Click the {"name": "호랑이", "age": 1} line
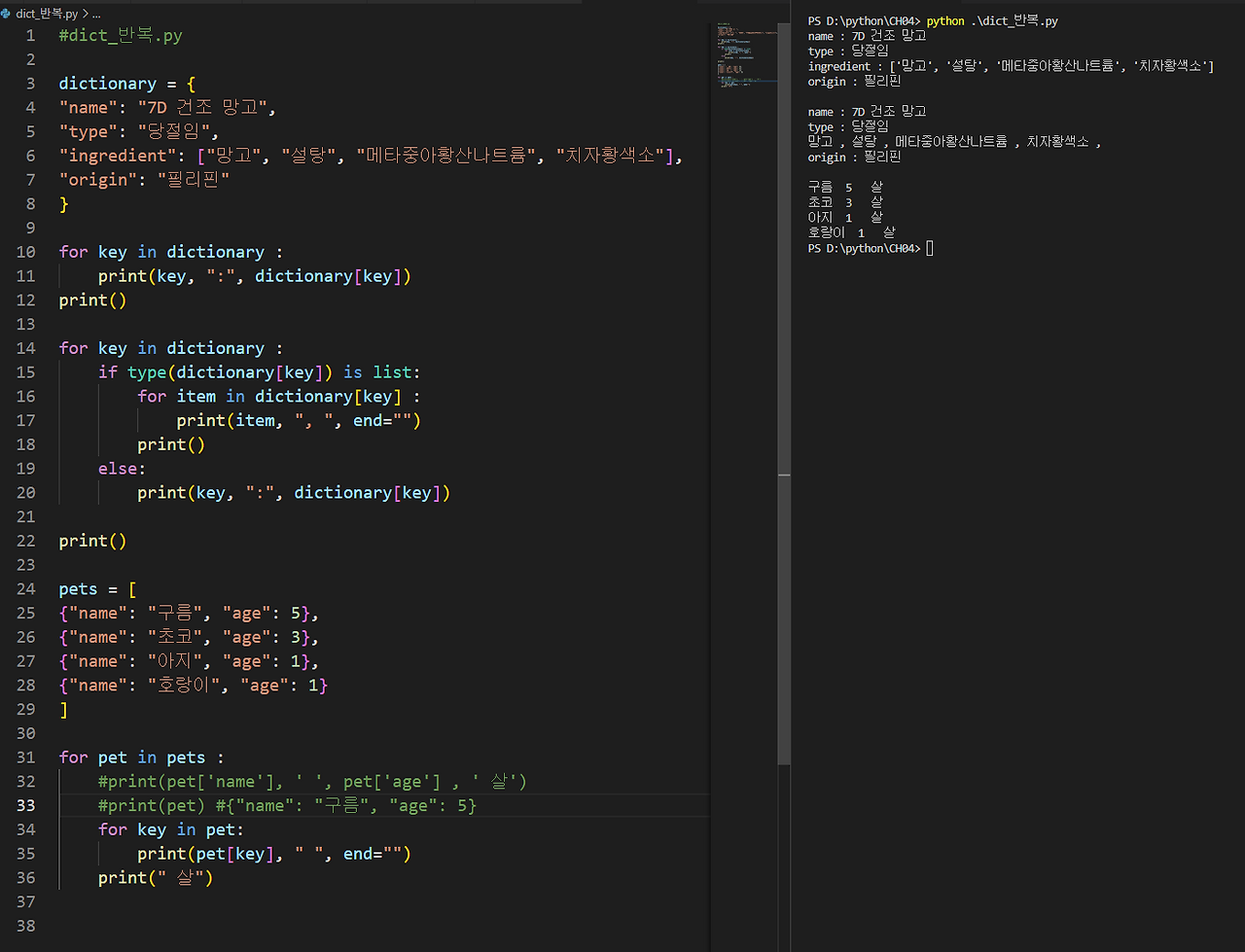This screenshot has height=952, width=1245. coord(194,685)
